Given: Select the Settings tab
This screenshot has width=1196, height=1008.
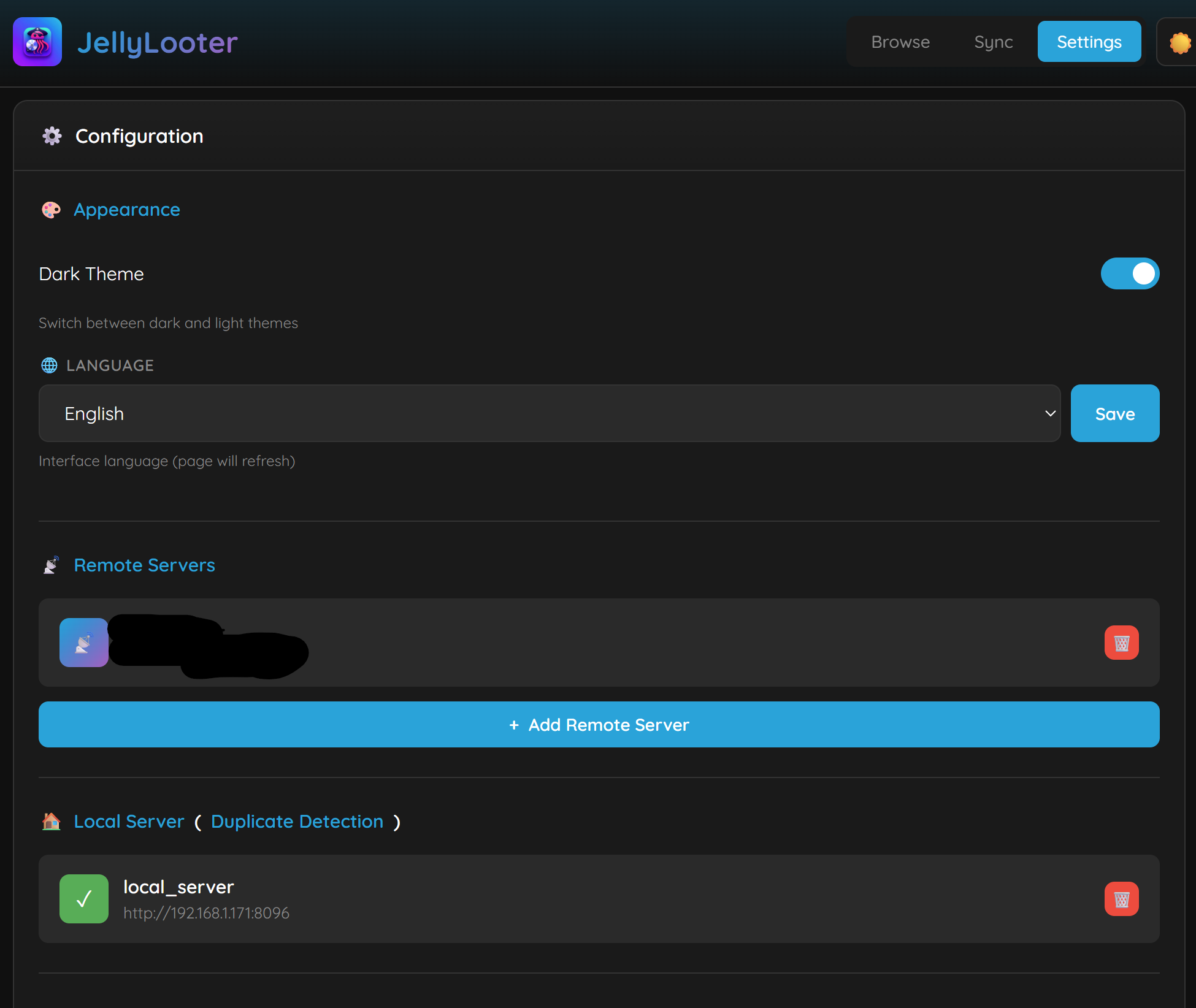Looking at the screenshot, I should [1089, 42].
